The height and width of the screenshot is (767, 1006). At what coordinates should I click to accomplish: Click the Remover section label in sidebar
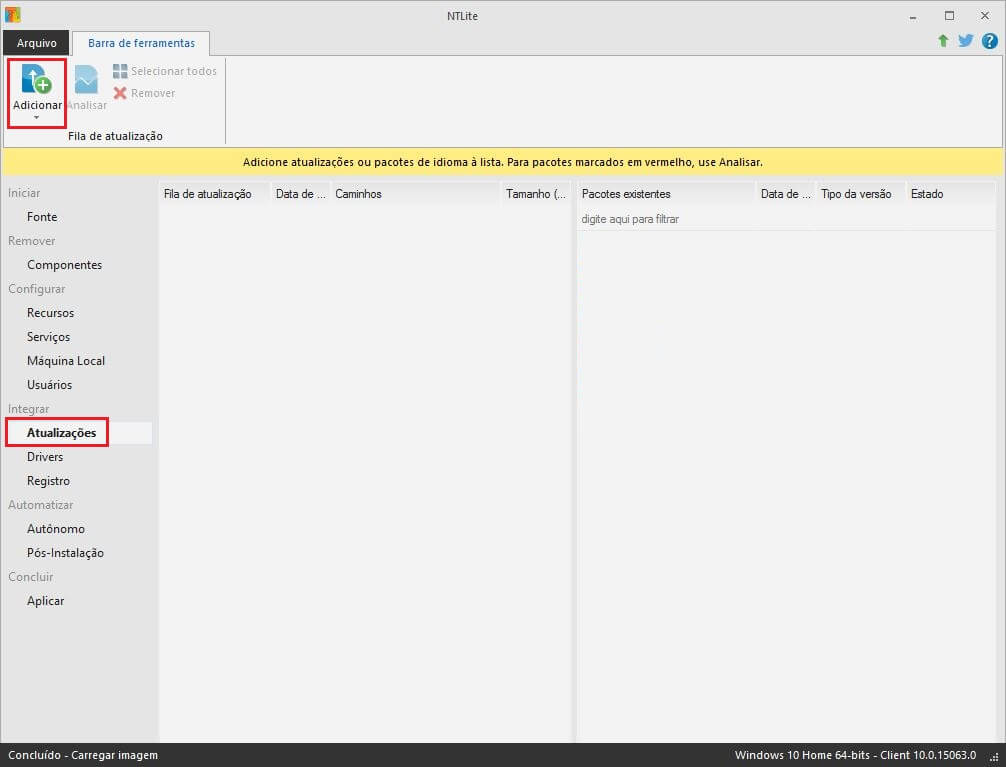pos(31,241)
